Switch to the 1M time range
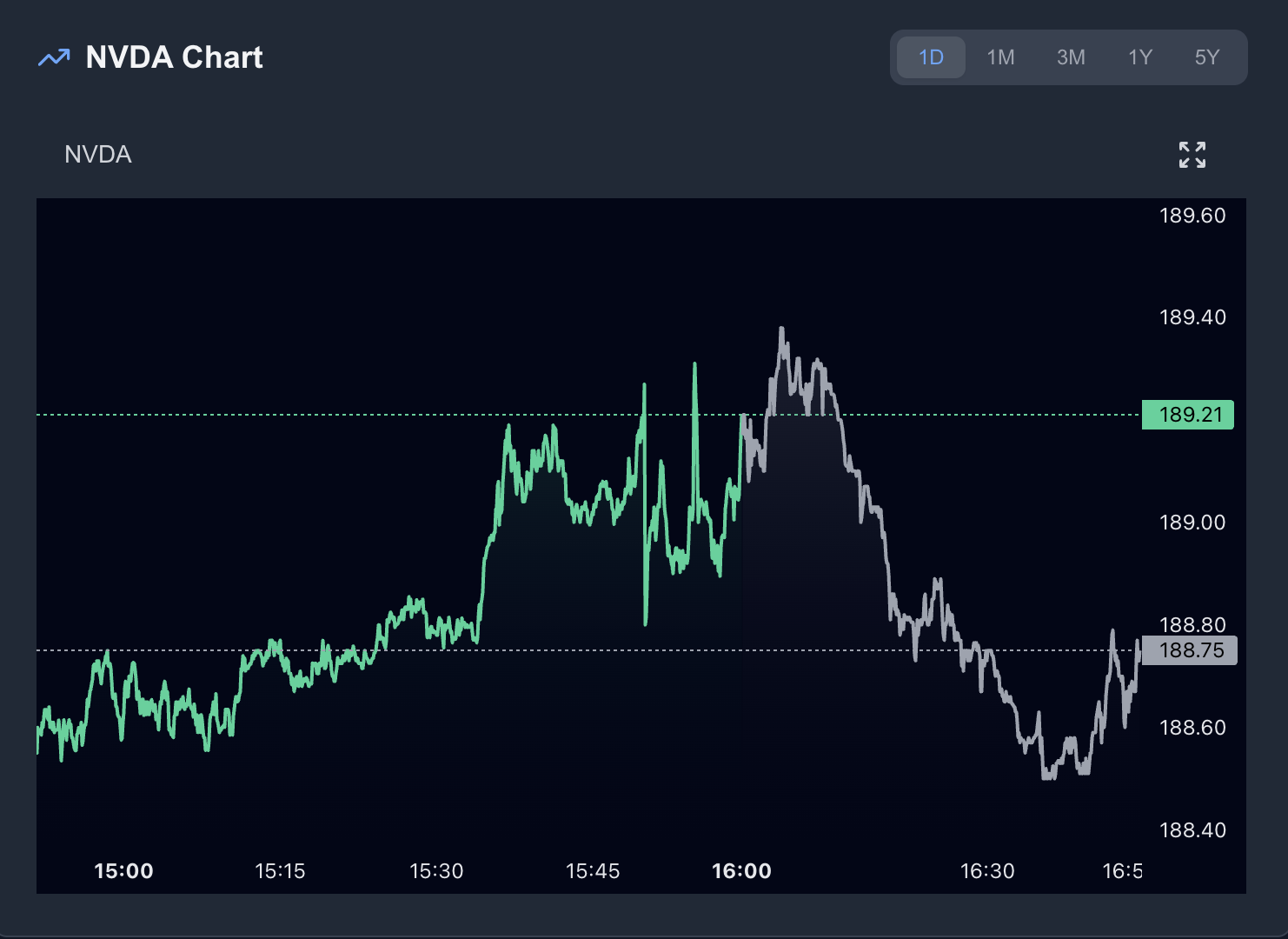 pos(1000,57)
